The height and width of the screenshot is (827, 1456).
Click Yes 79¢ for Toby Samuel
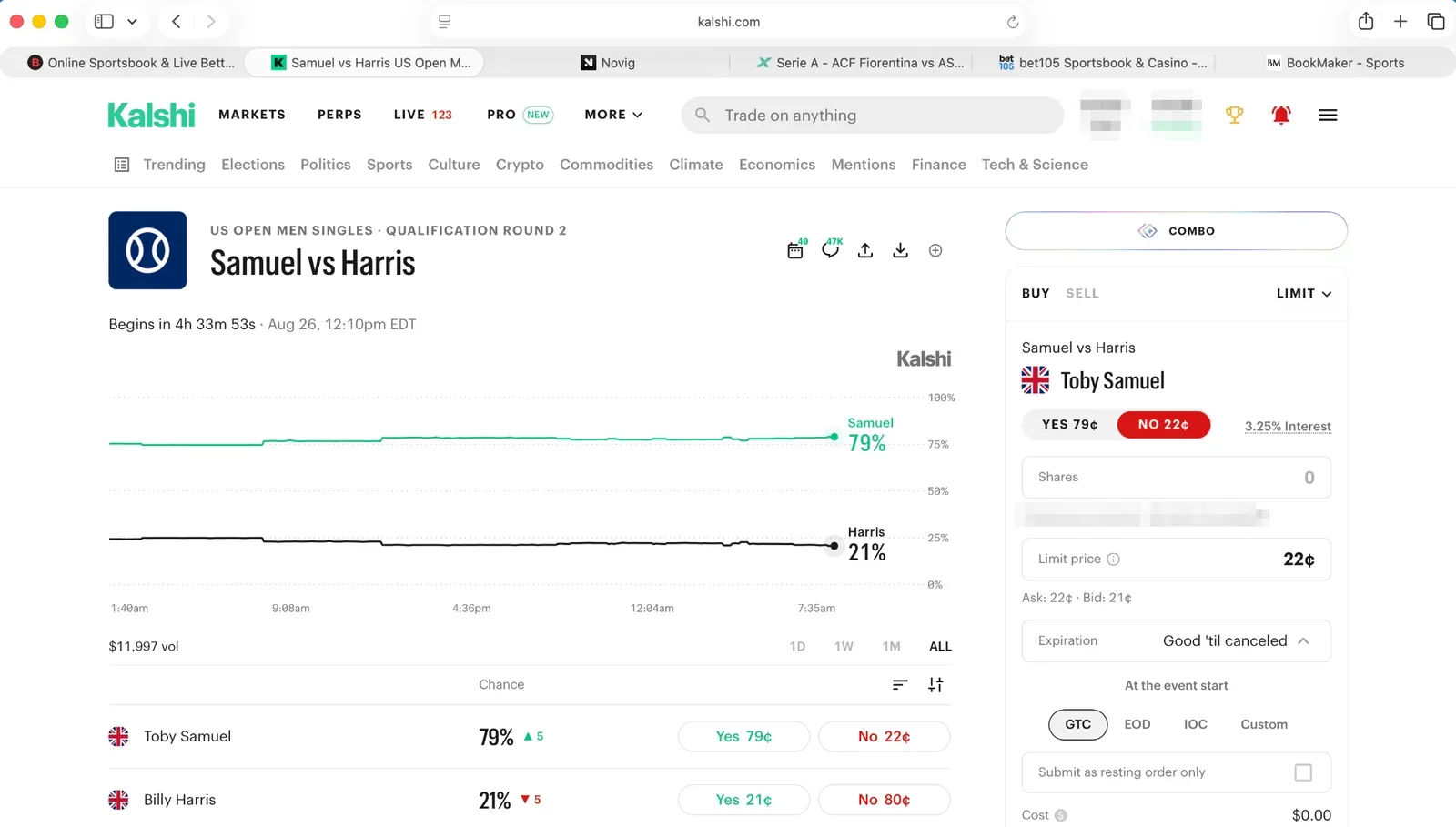(743, 737)
